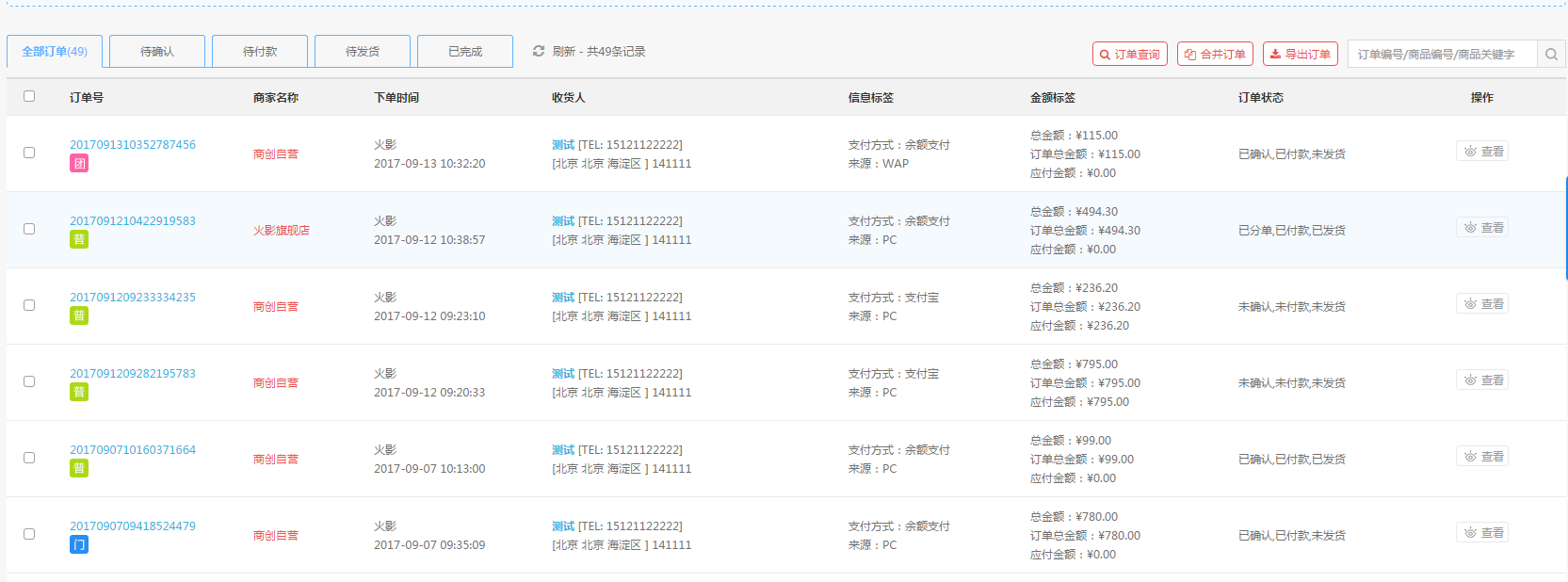Screen dimensions: 1568x582
Task: Click the 查看 button for order 2017090710160371664
Action: [1482, 457]
